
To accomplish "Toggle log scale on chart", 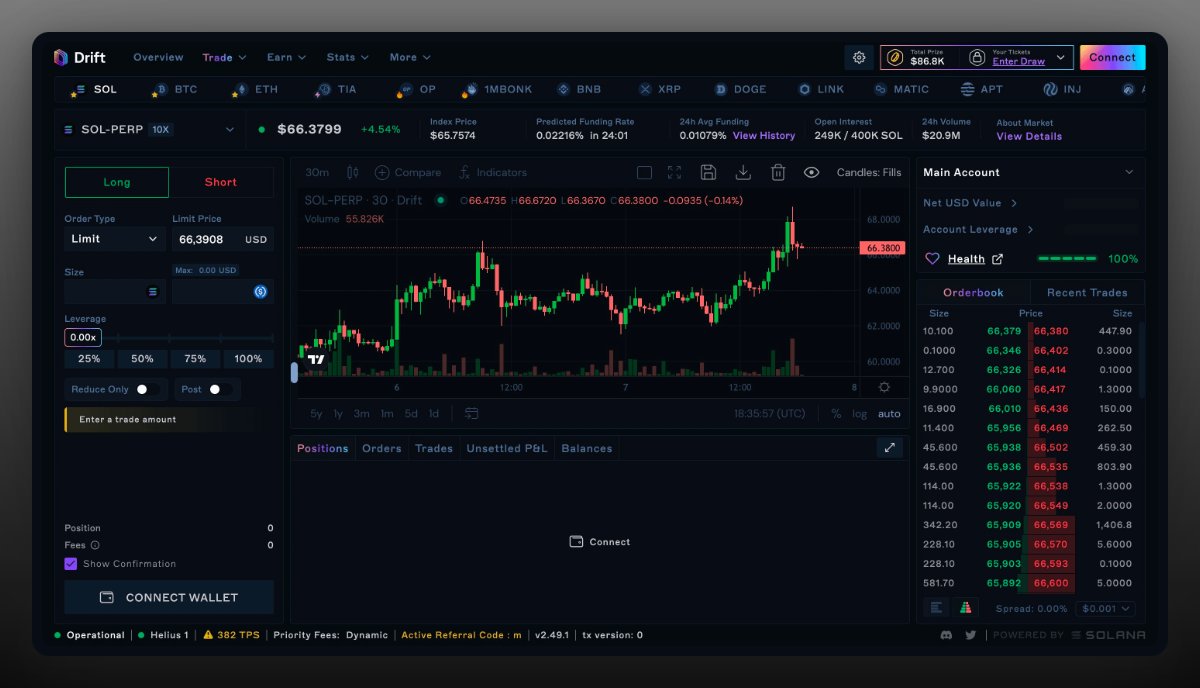I will 860,414.
